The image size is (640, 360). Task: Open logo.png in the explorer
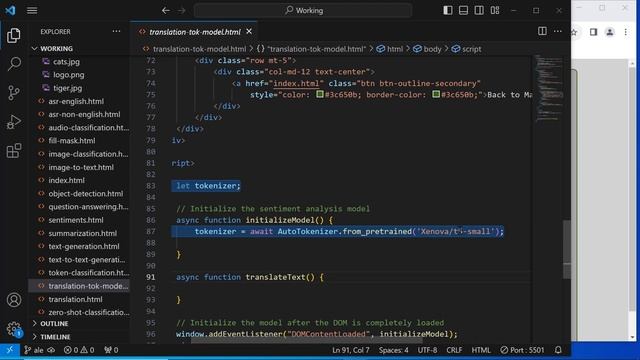coord(69,75)
